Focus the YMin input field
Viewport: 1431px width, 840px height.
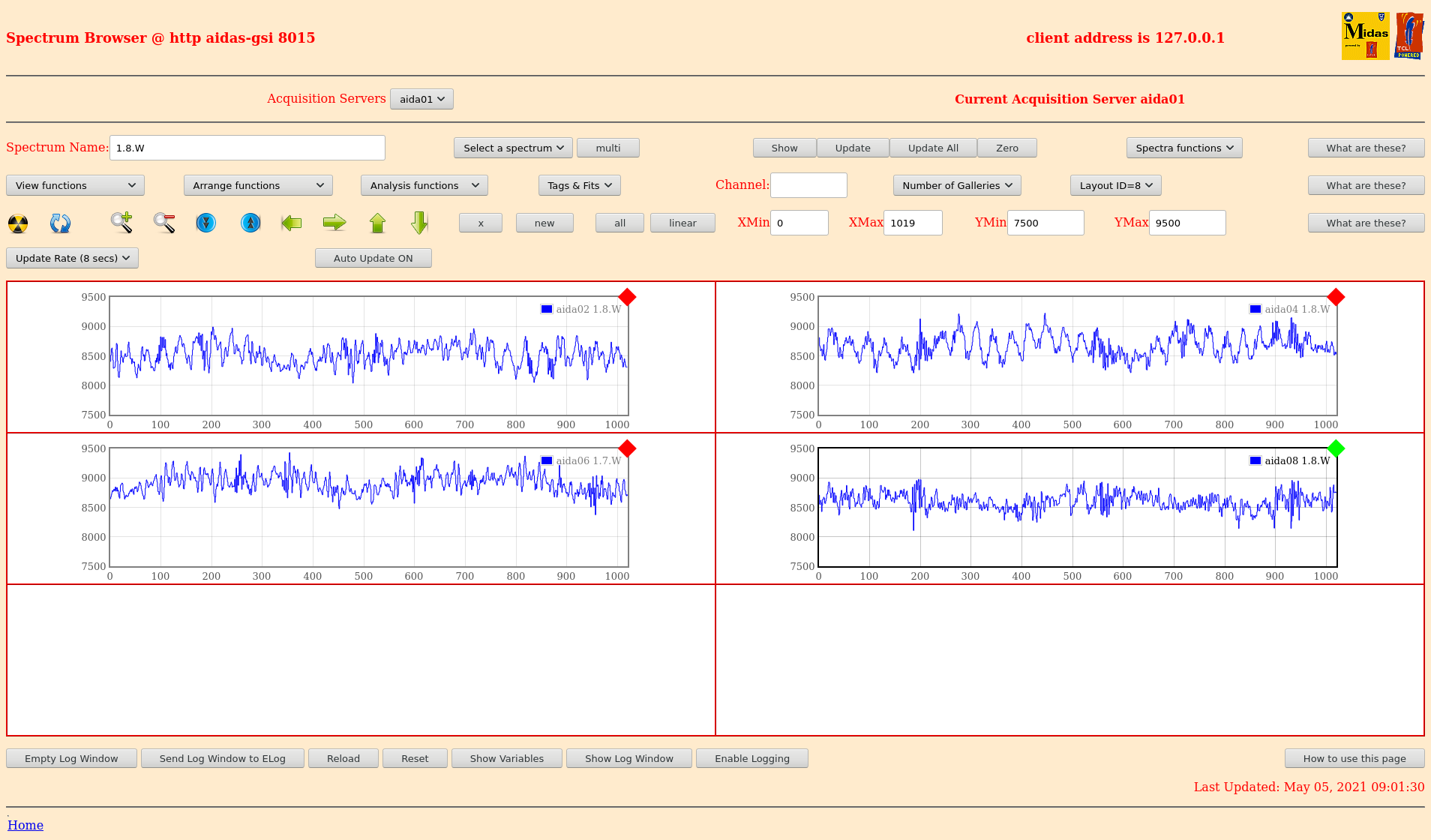tap(1045, 223)
